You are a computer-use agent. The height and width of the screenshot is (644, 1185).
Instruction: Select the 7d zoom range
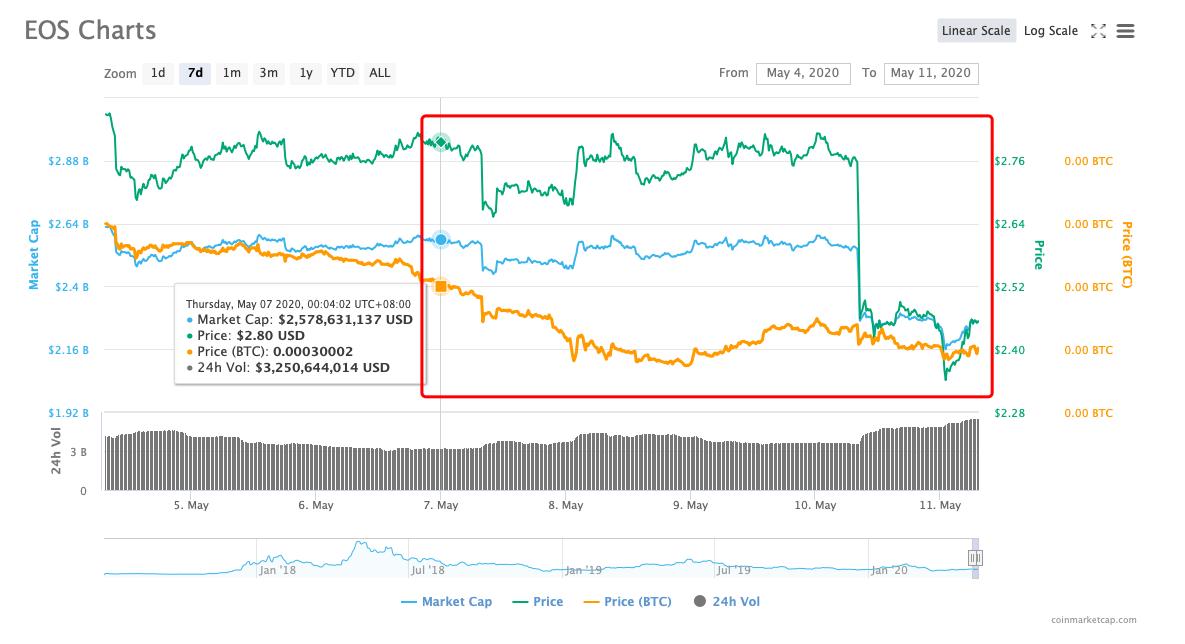tap(195, 73)
